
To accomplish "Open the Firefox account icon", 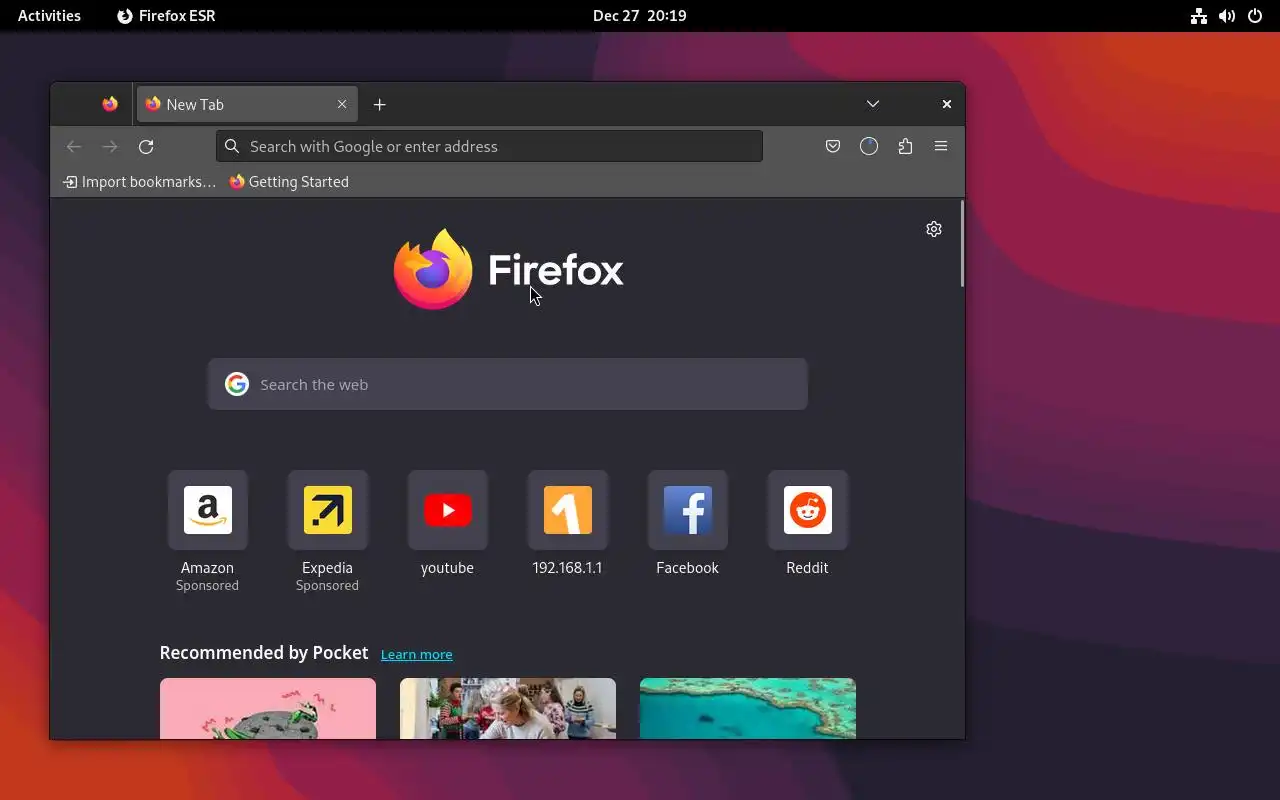I will tap(869, 146).
